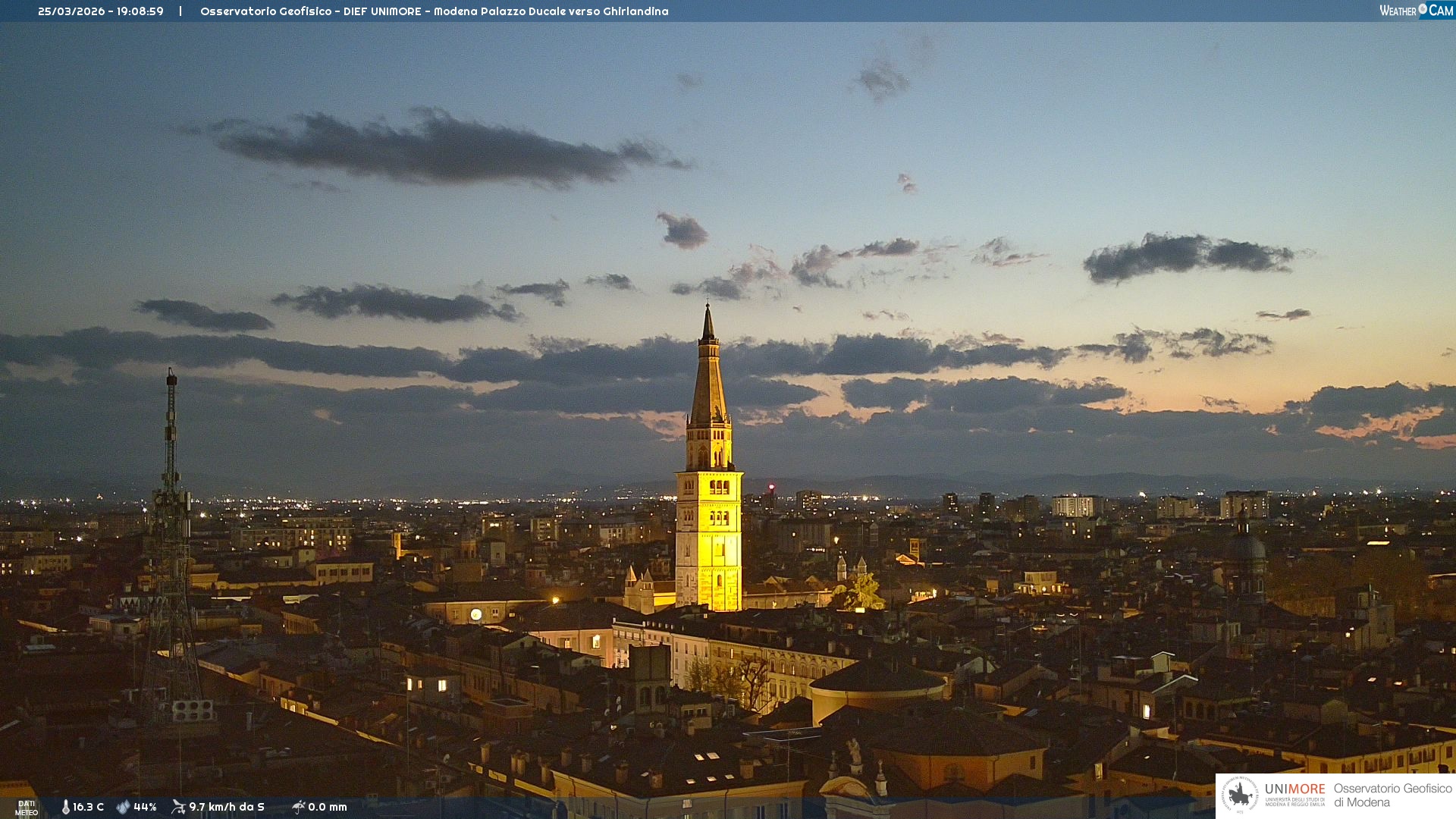Click the 44% humidity value
Image resolution: width=1456 pixels, height=819 pixels.
point(145,807)
